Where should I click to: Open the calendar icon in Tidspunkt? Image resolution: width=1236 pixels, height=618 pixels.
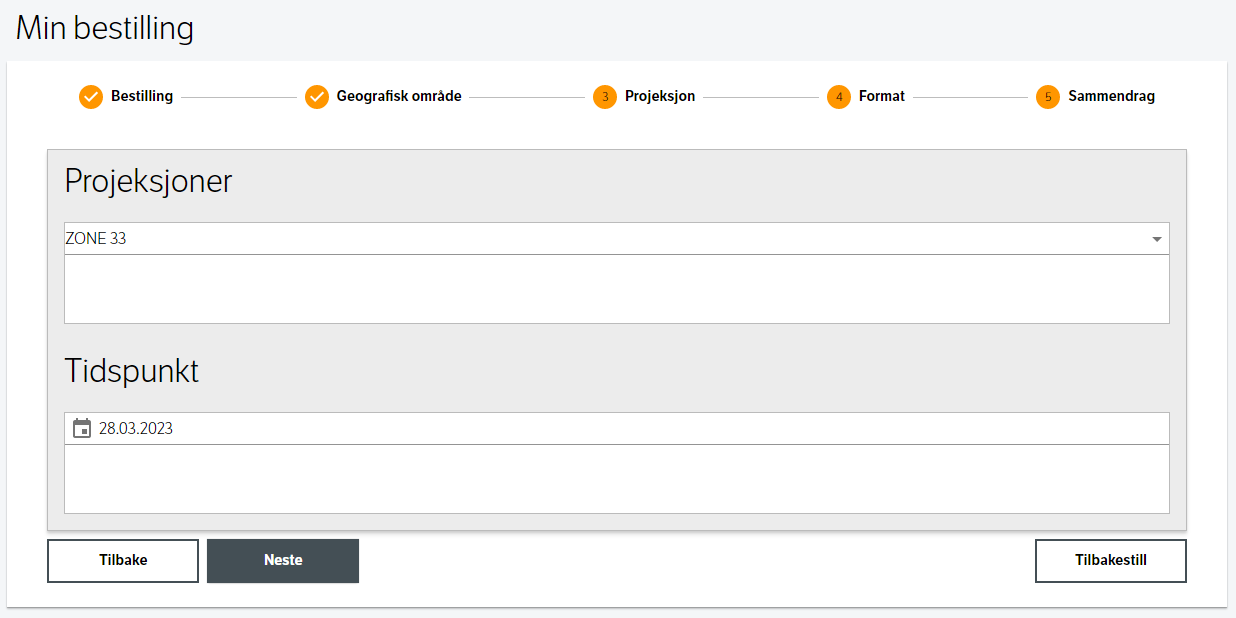(x=82, y=428)
